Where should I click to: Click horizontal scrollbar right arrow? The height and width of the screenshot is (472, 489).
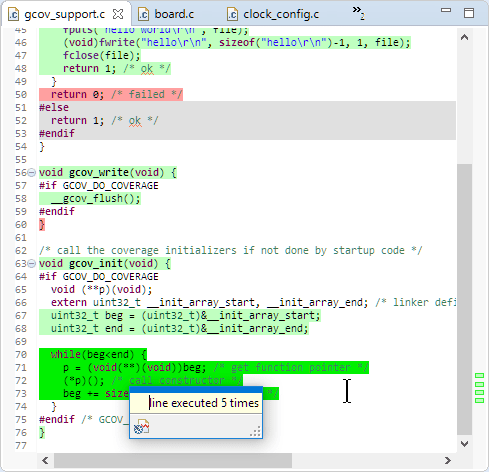point(448,461)
